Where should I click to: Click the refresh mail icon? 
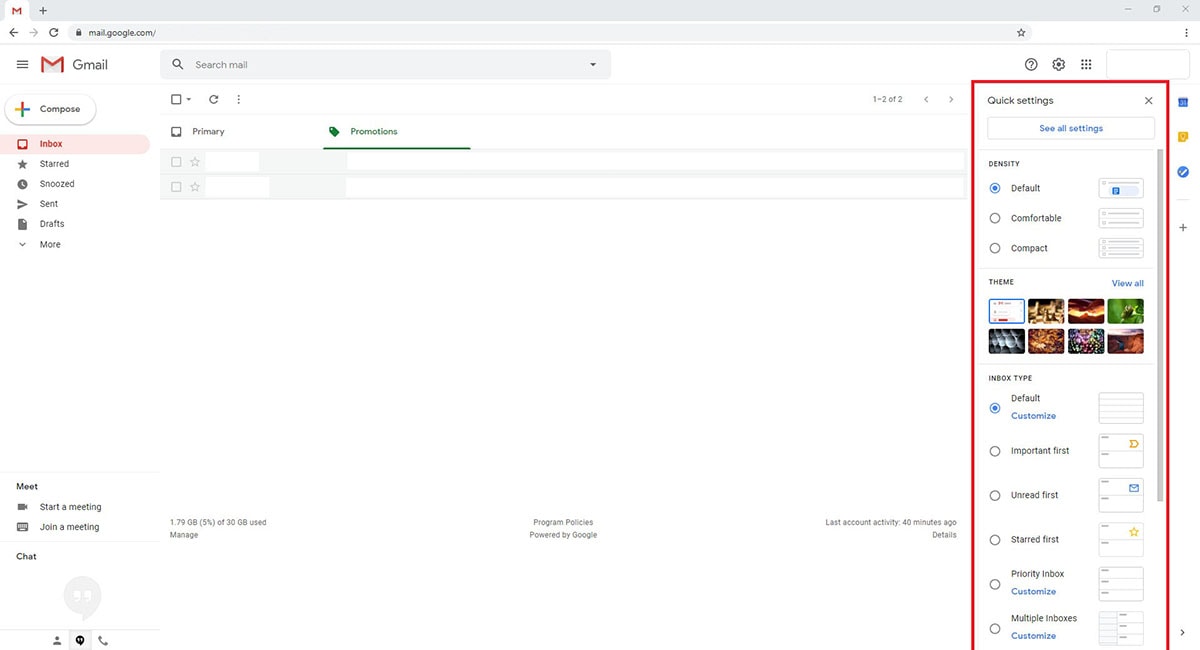coord(213,100)
